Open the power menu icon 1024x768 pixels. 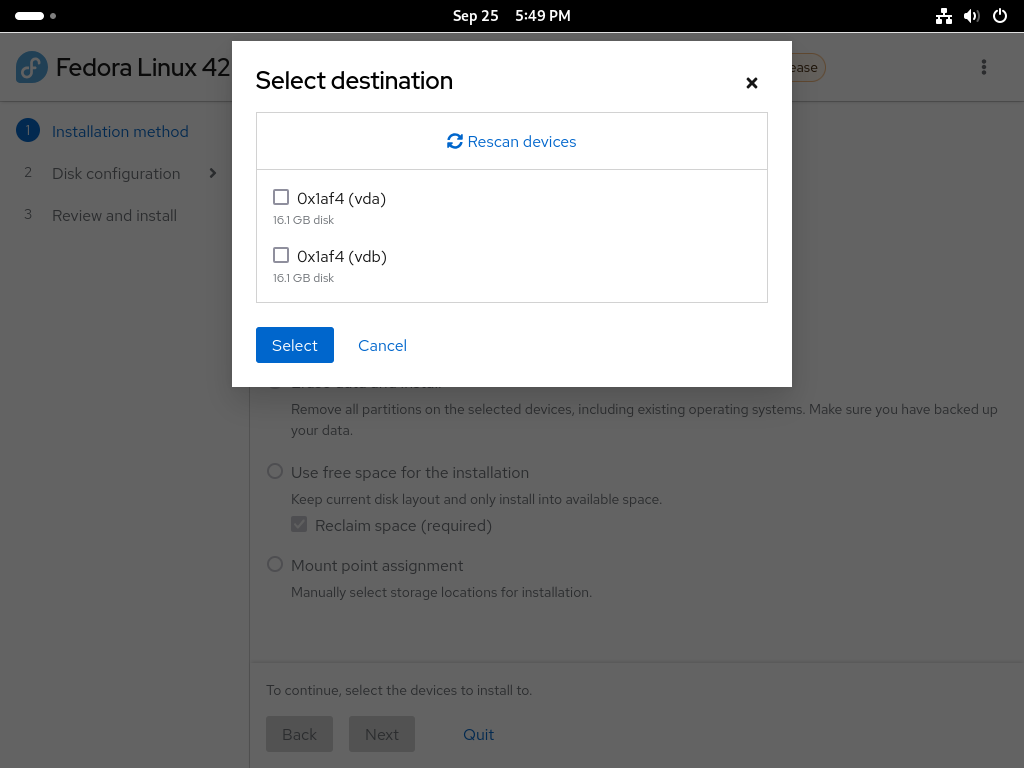click(1000, 16)
